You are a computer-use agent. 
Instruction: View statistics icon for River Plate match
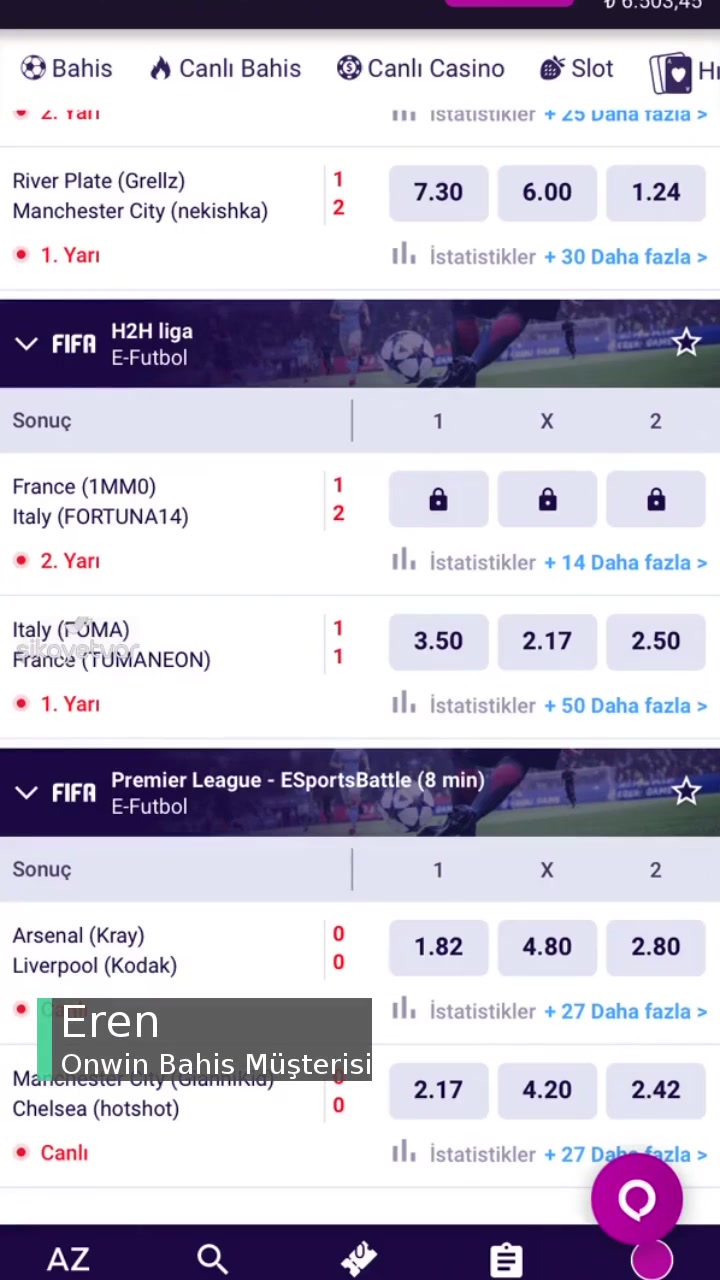pos(404,256)
